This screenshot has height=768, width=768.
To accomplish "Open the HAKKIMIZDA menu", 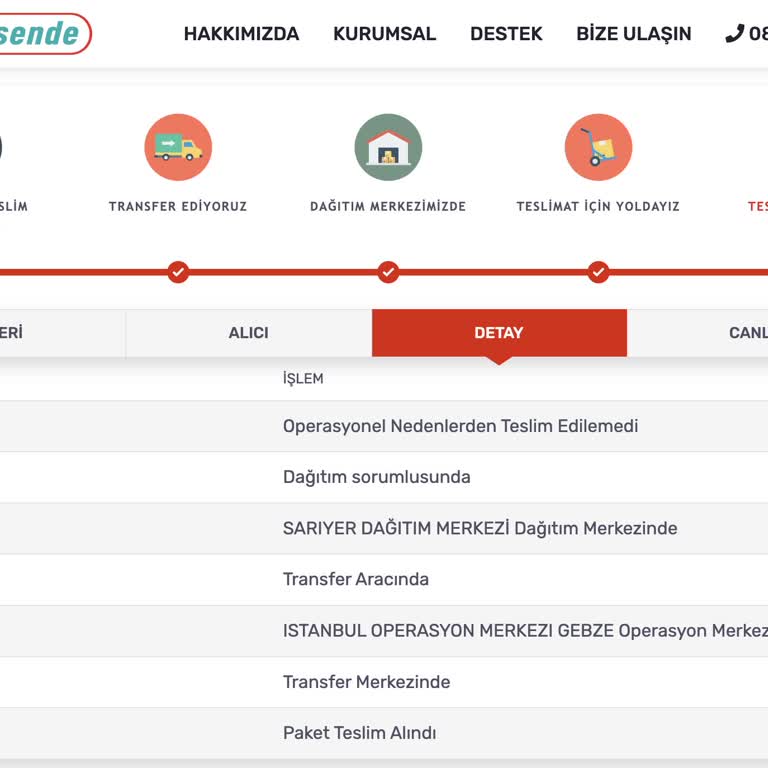I will pos(241,34).
